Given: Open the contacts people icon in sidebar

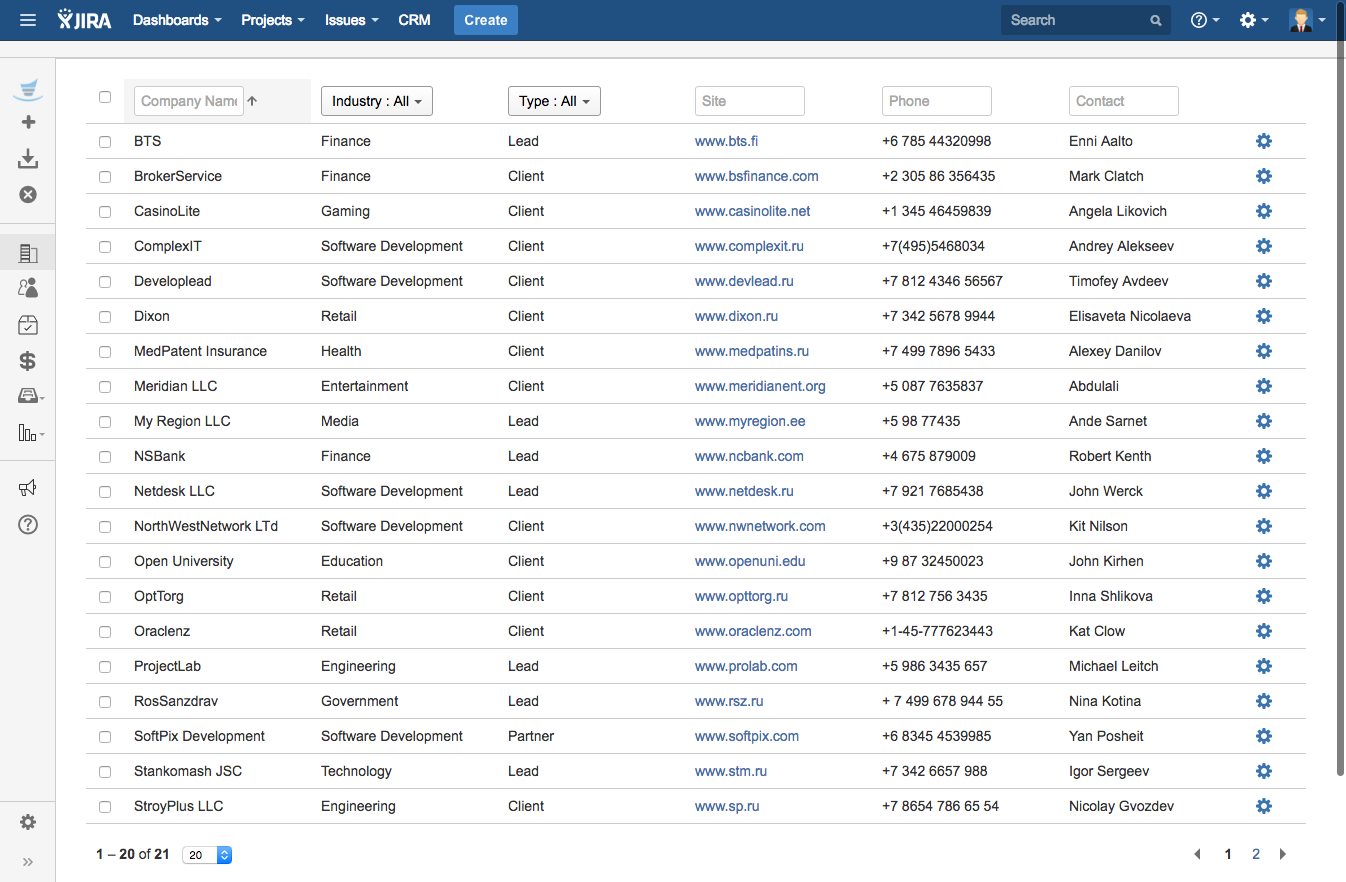Looking at the screenshot, I should 28,288.
